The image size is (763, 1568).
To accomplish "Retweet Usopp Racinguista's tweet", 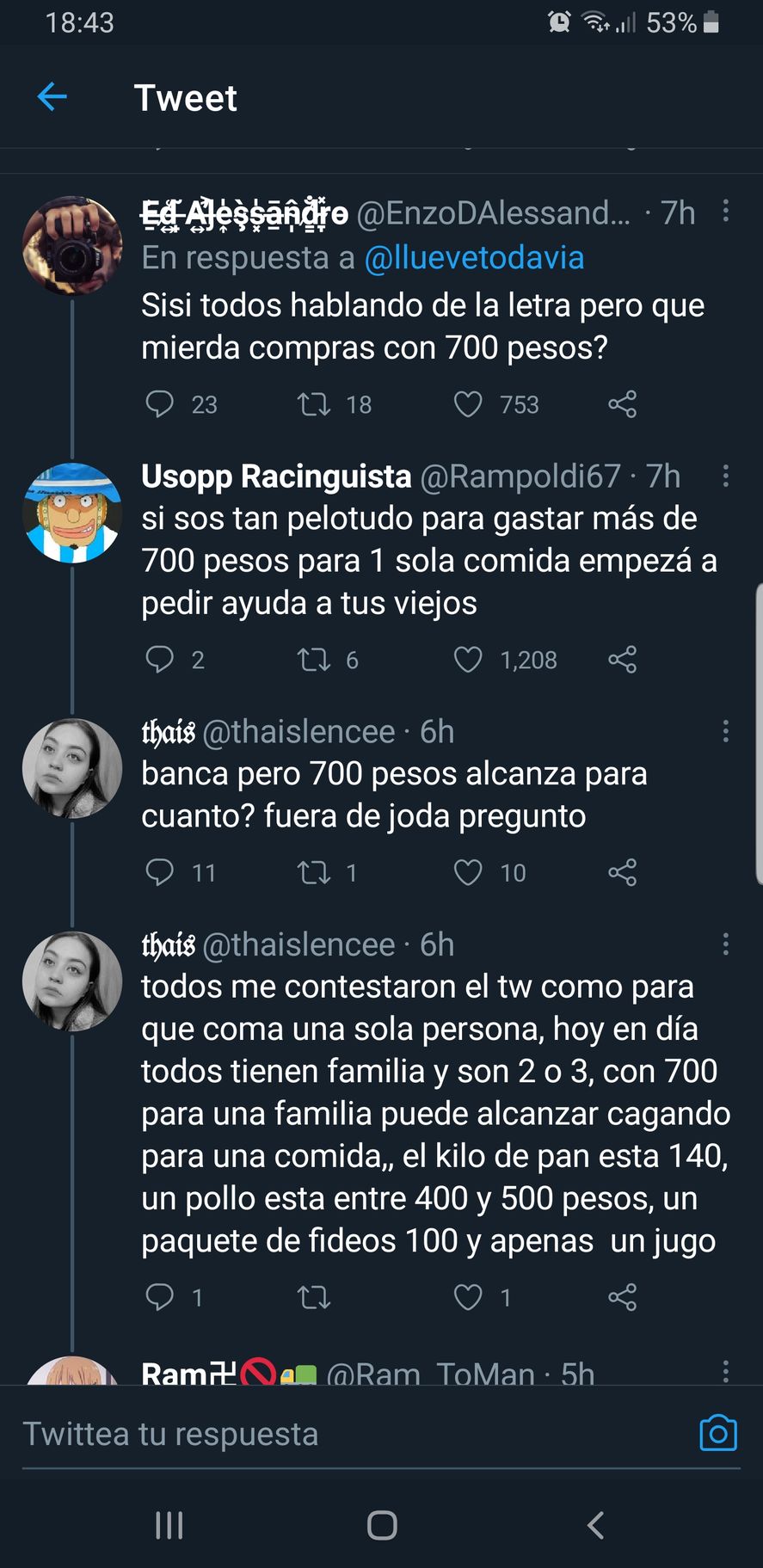I will pyautogui.click(x=313, y=660).
